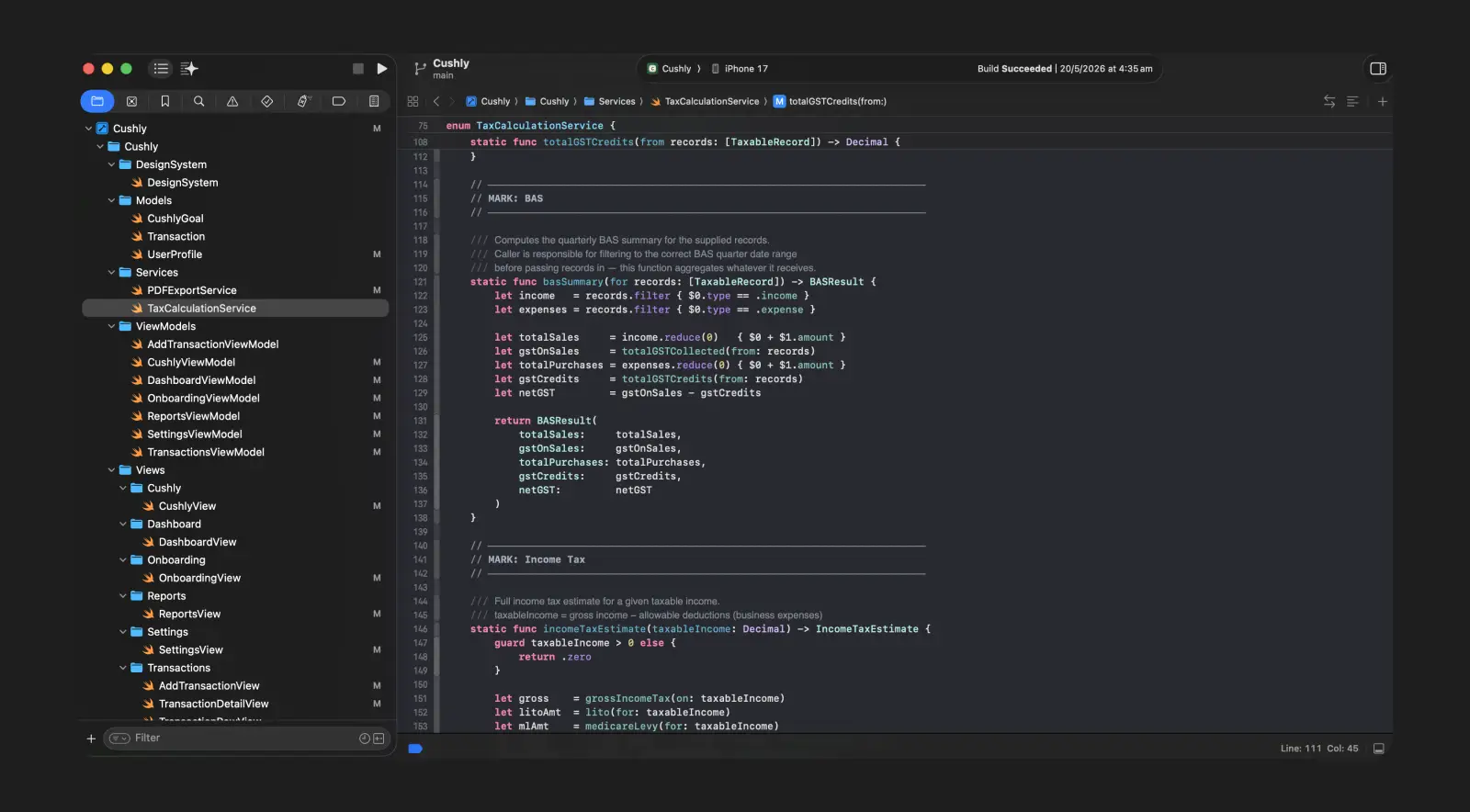The image size is (1470, 812).
Task: Click line number 121 in the gutter
Action: click(x=420, y=282)
